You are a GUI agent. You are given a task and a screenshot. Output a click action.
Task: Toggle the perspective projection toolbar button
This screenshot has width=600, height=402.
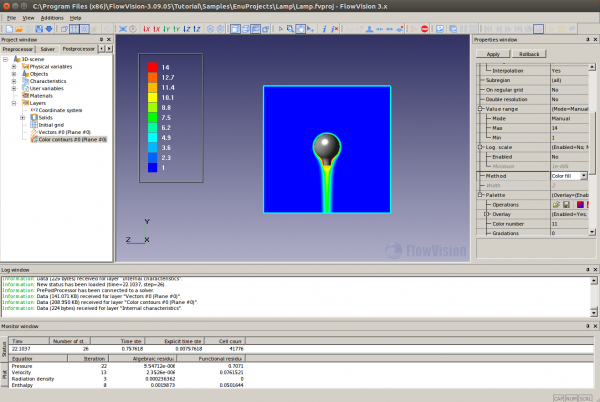(x=74, y=29)
